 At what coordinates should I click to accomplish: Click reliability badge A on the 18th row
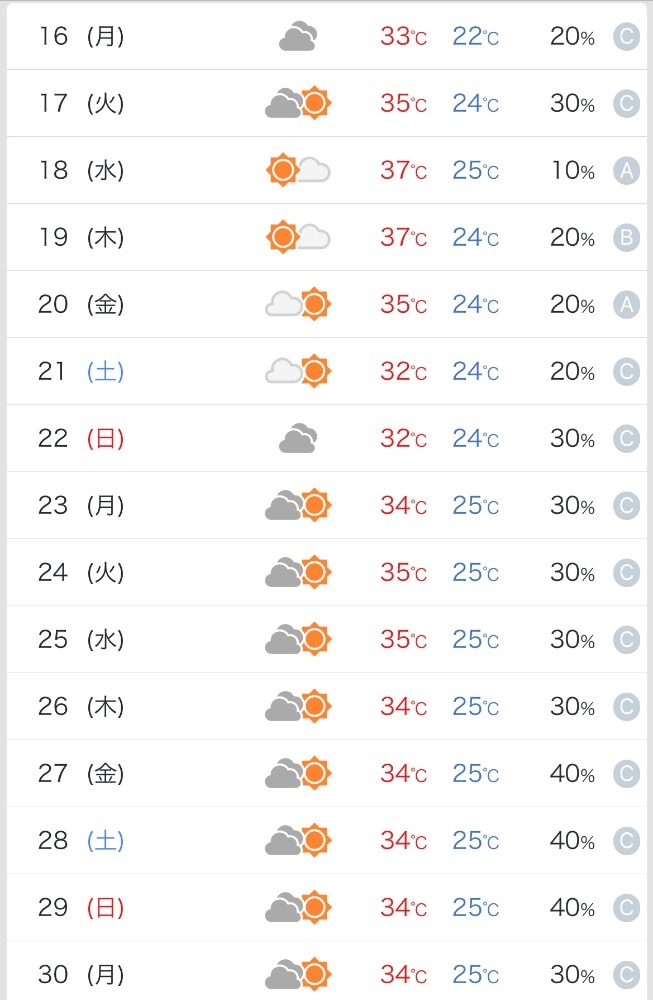pyautogui.click(x=626, y=171)
